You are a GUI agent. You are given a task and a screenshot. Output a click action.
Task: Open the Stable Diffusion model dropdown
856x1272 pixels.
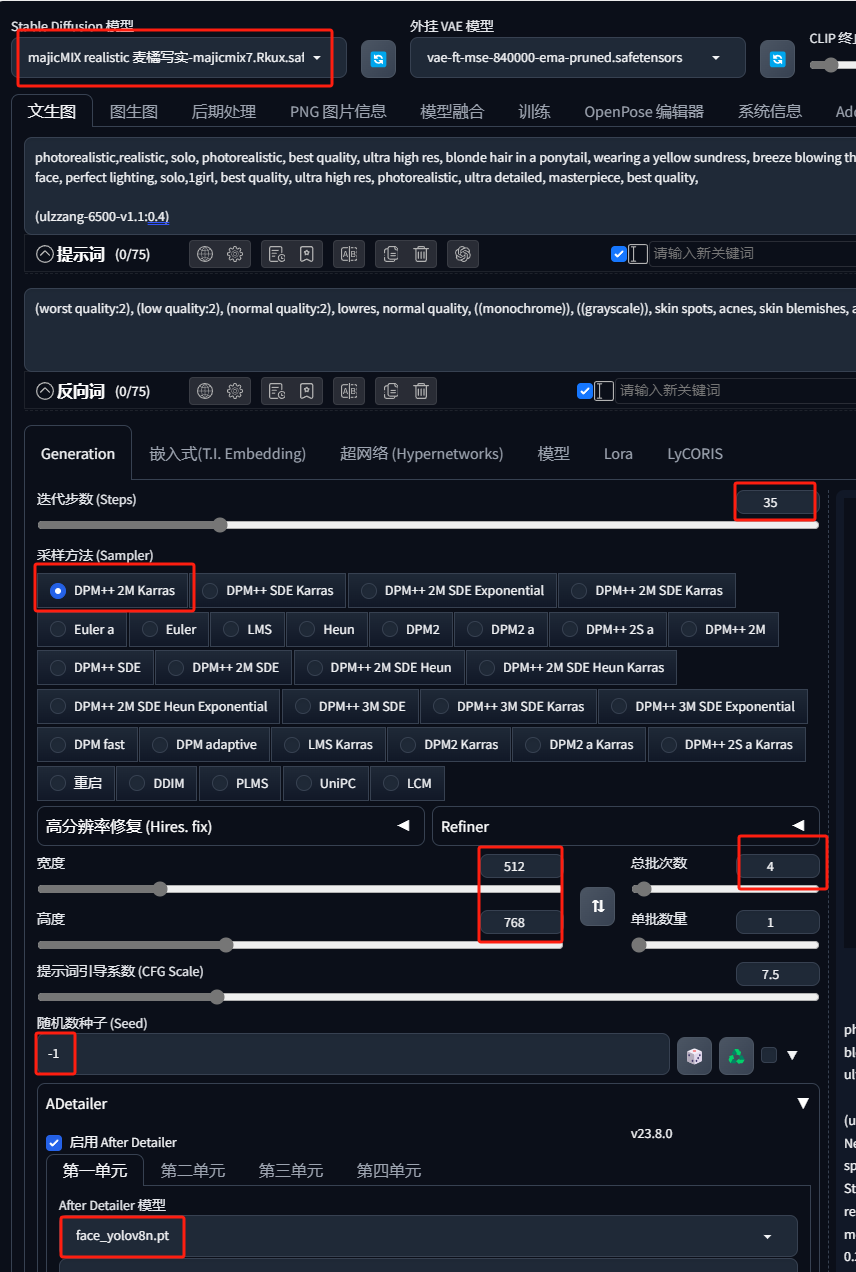[x=181, y=58]
